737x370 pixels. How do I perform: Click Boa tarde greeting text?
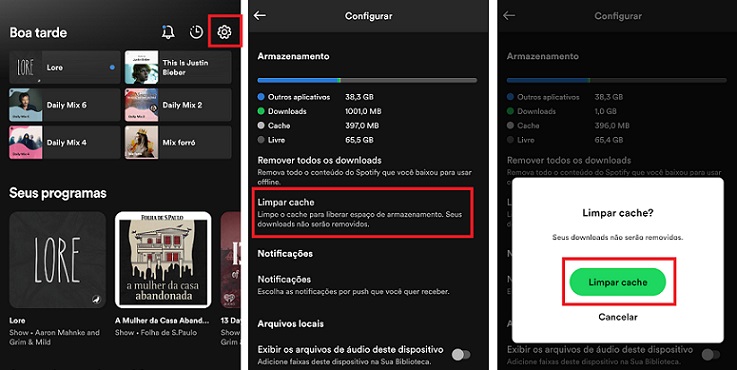(x=38, y=32)
